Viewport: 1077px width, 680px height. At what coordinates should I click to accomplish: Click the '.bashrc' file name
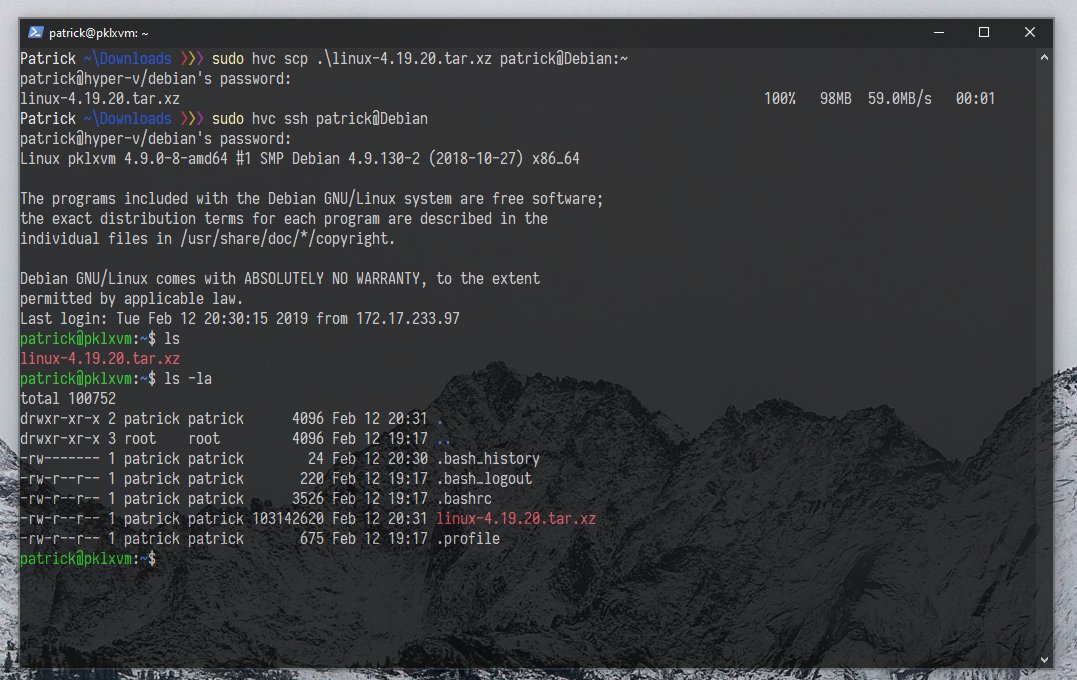click(x=464, y=499)
